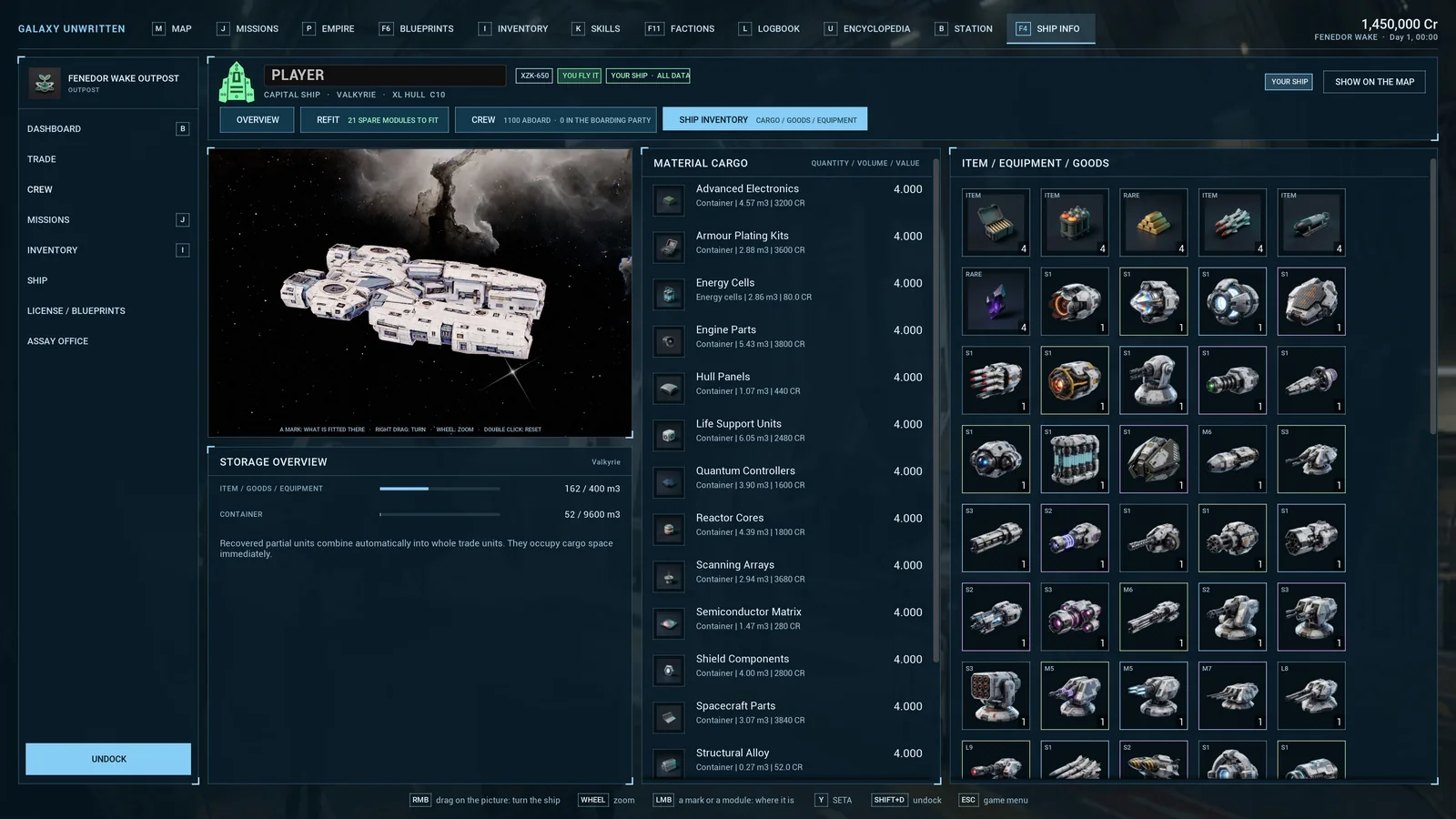Click the Undock button

coord(108,759)
